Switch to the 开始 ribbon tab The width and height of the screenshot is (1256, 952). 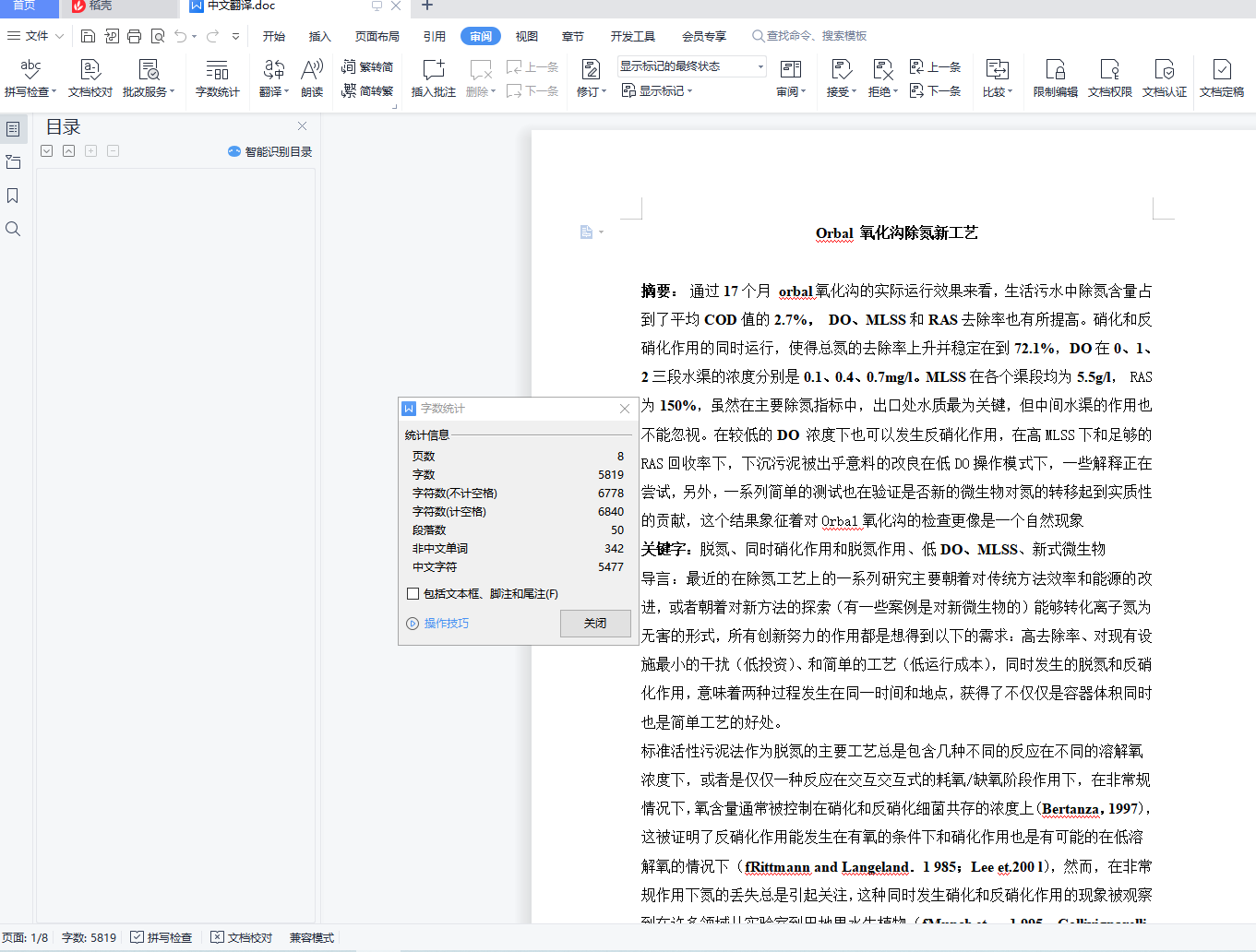click(274, 36)
